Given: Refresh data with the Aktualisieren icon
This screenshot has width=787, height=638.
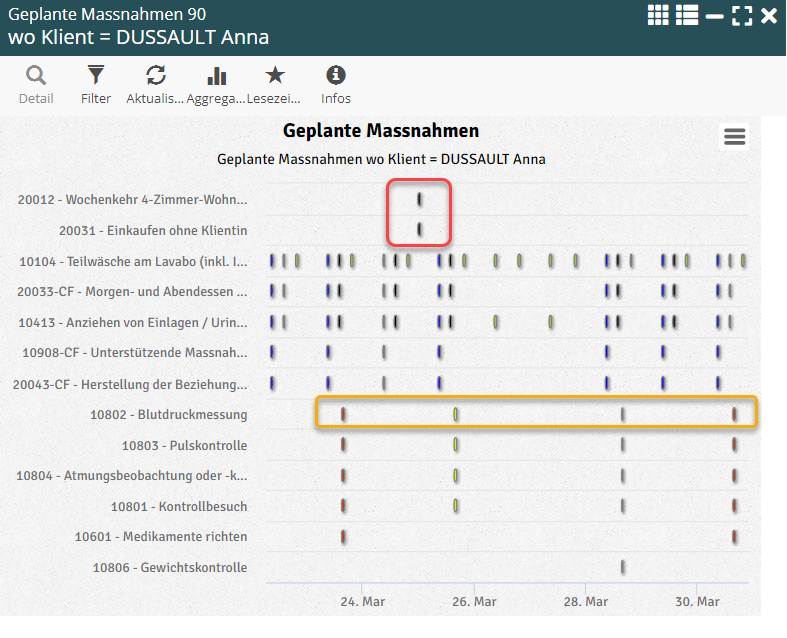Looking at the screenshot, I should coord(156,76).
